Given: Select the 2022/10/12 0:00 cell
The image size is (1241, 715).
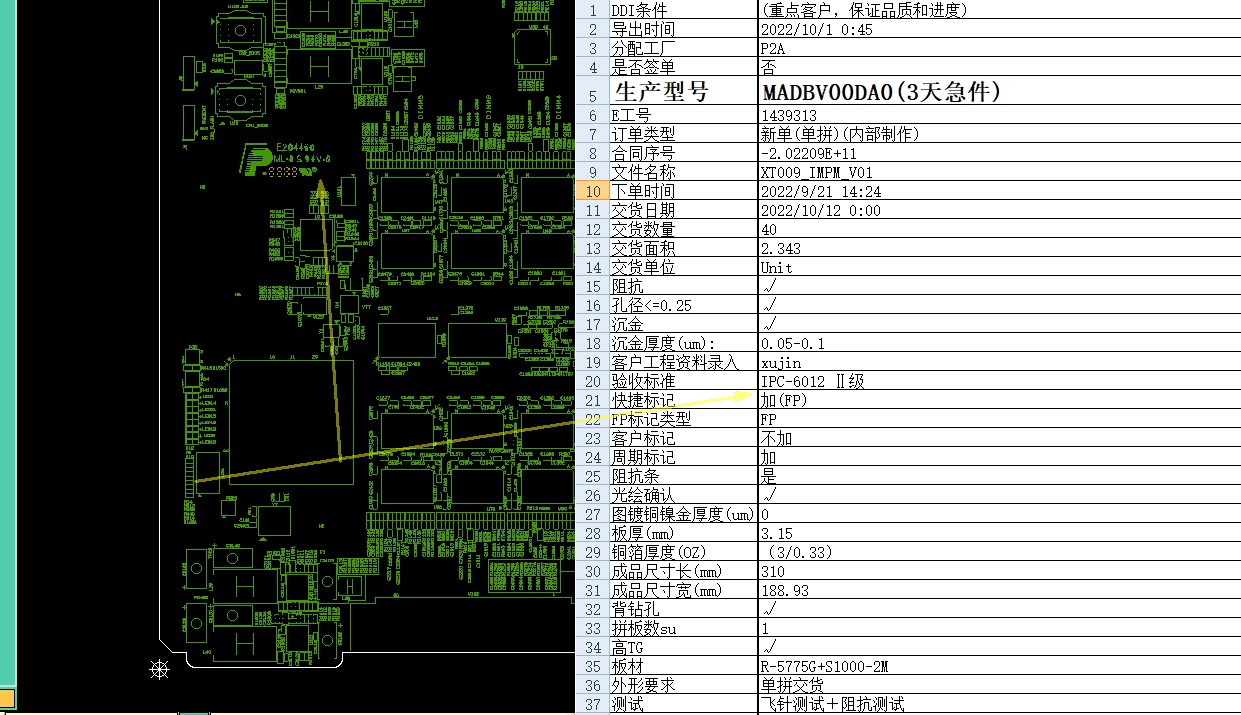Looking at the screenshot, I should point(999,210).
